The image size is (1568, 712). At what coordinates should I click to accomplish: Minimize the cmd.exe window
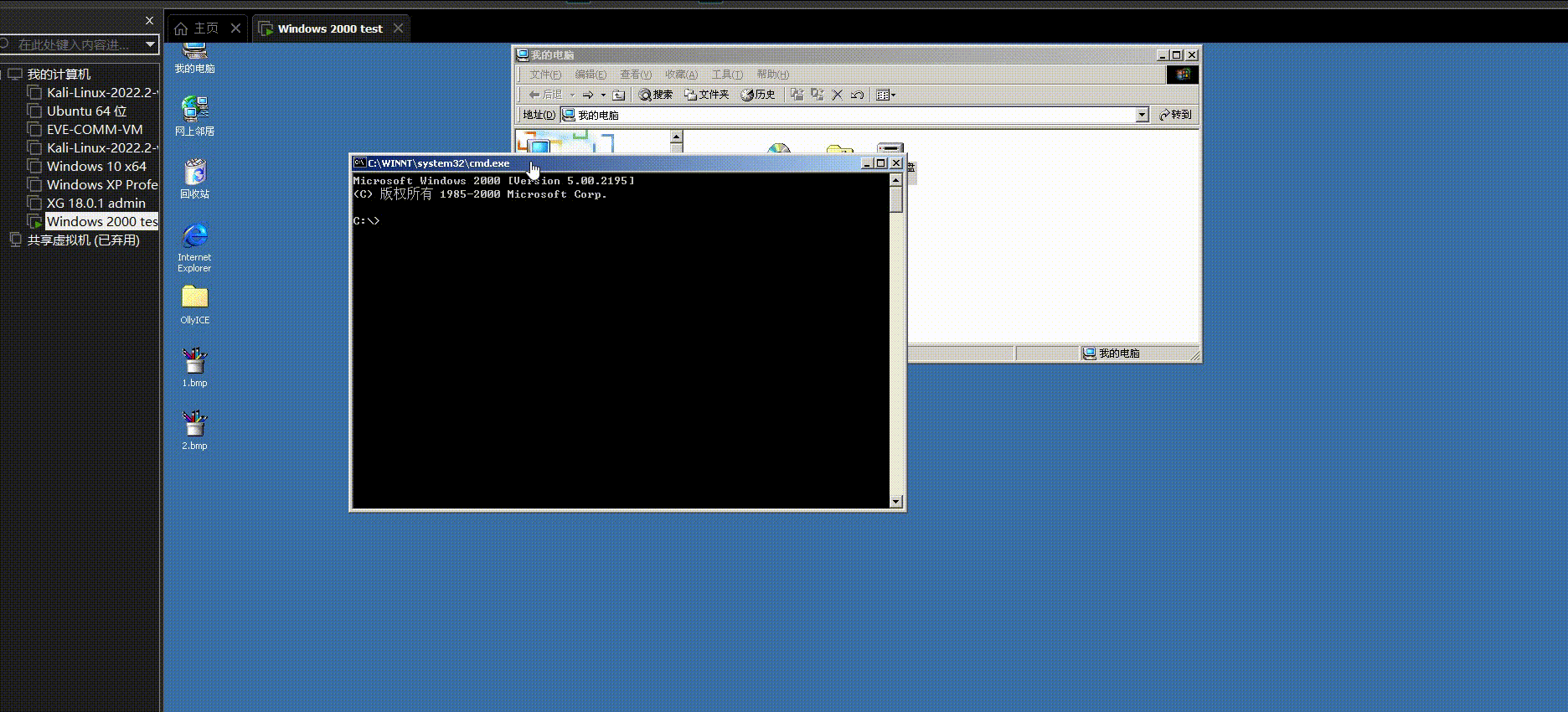click(x=868, y=163)
